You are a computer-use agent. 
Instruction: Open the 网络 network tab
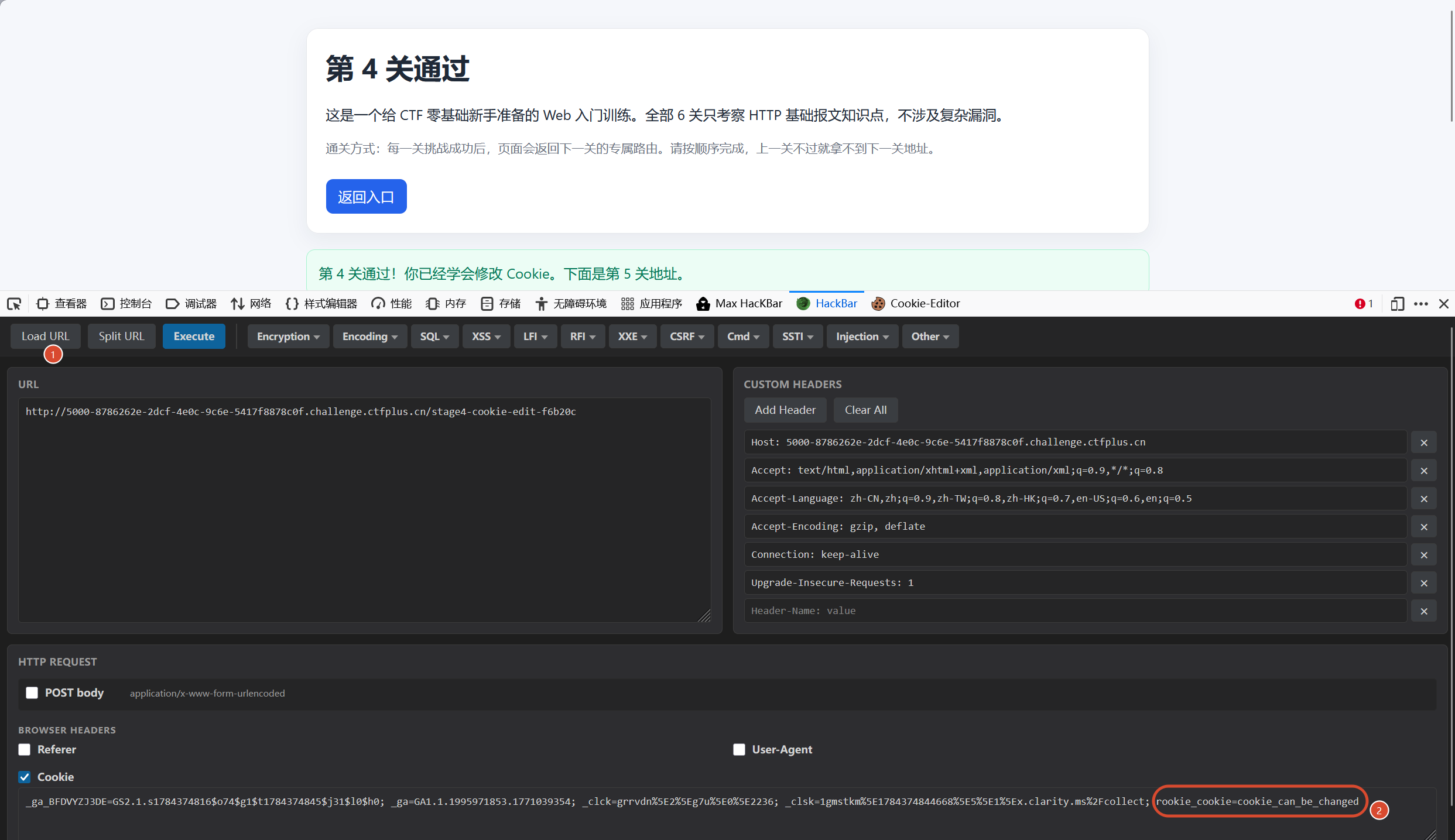coord(251,304)
